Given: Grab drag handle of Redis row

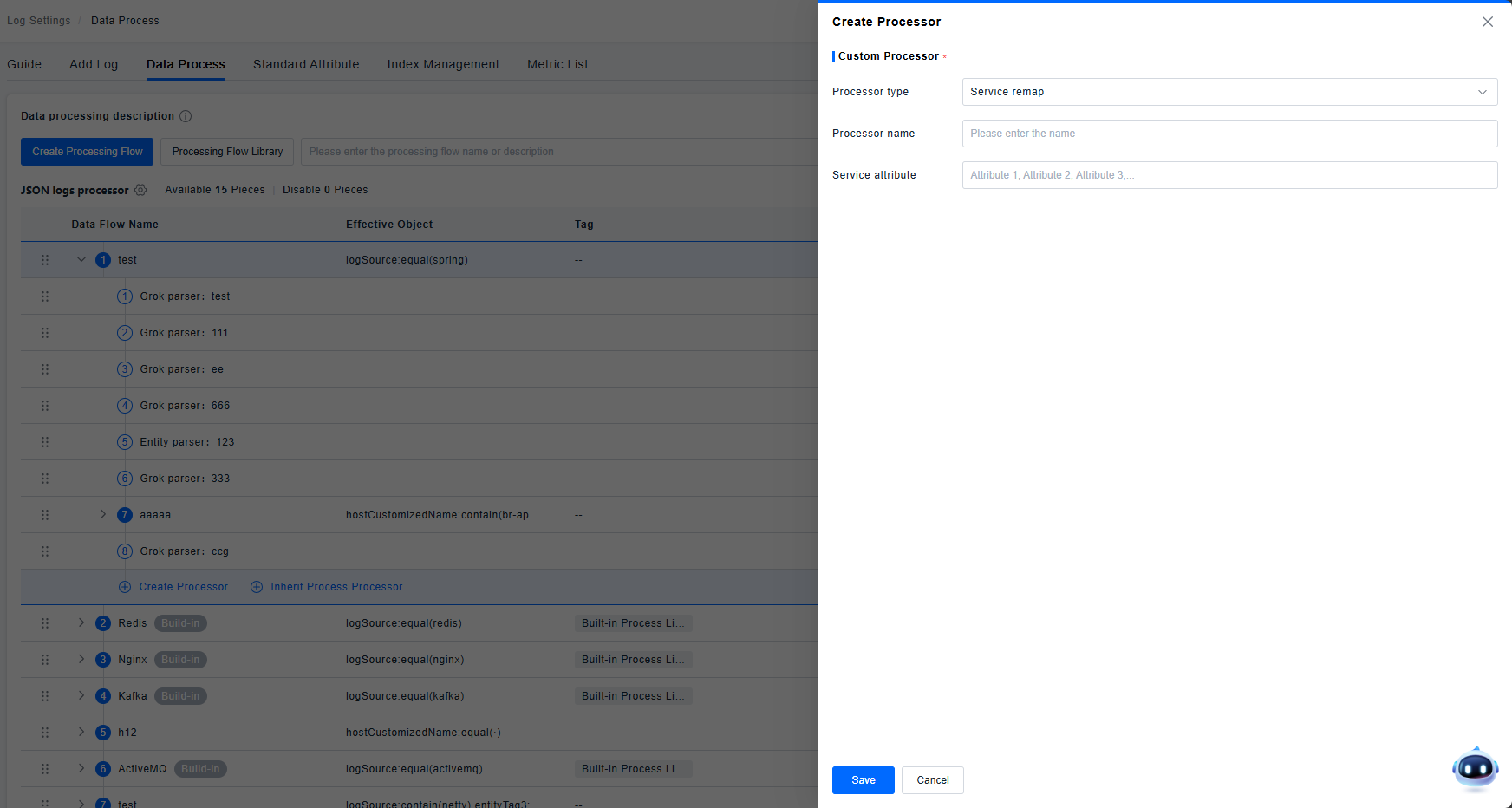Looking at the screenshot, I should click(x=45, y=623).
